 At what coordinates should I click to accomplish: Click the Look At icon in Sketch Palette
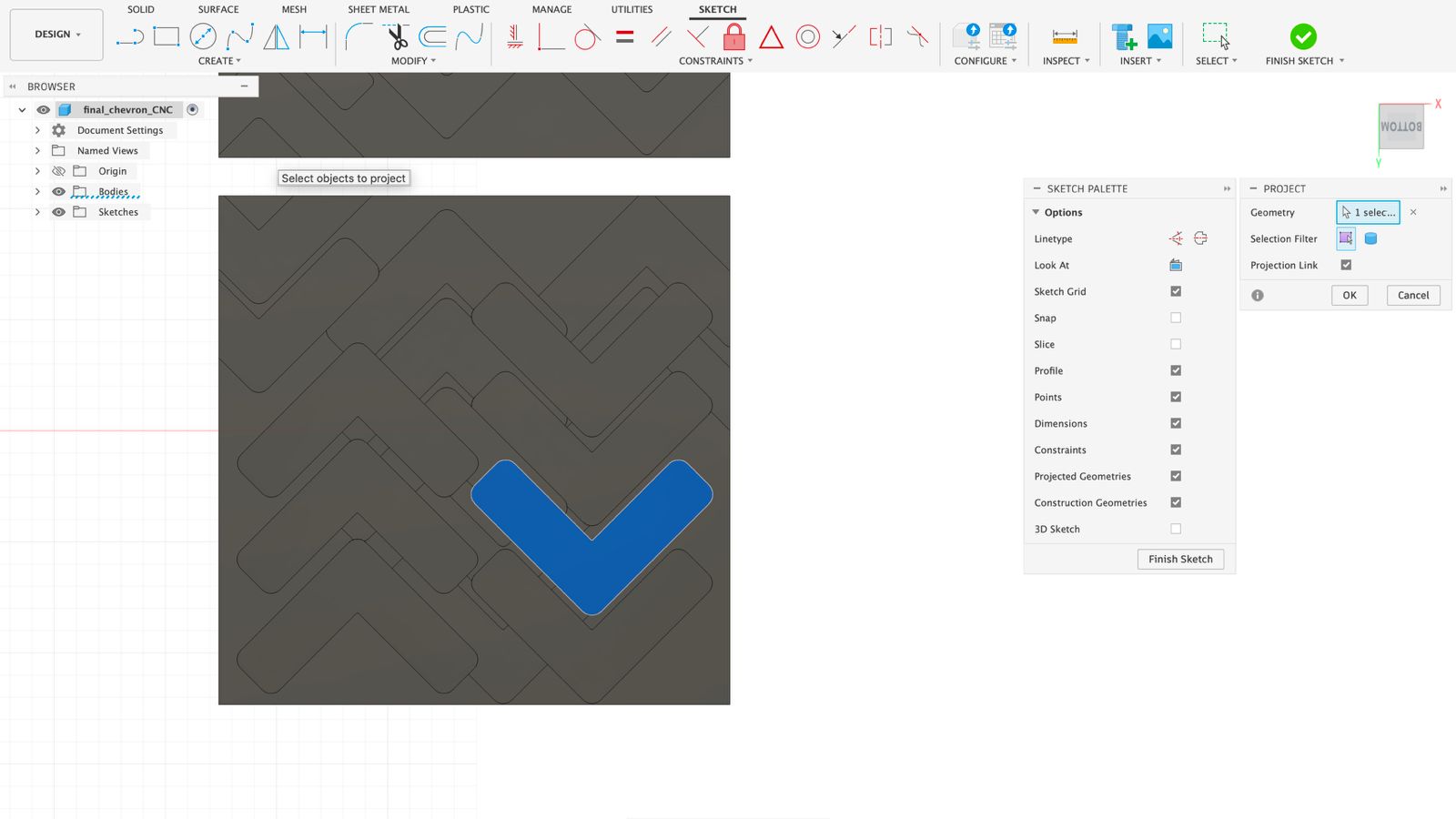tap(1176, 265)
